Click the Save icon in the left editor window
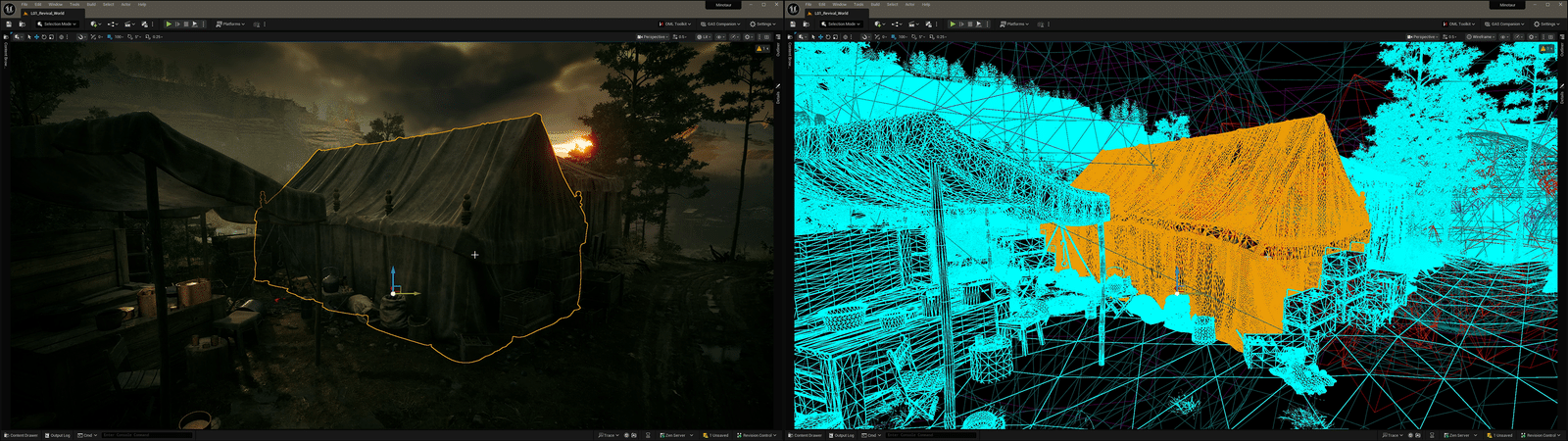This screenshot has width=1568, height=441. pos(9,24)
